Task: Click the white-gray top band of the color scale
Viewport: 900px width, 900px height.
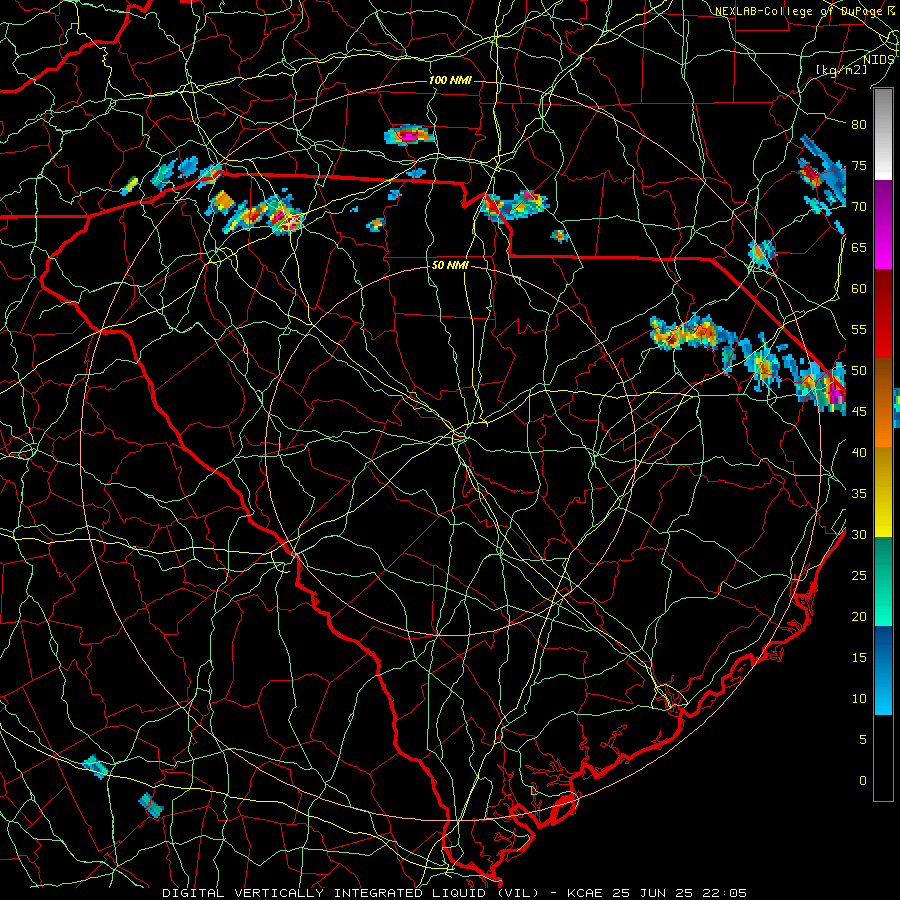Action: (883, 135)
